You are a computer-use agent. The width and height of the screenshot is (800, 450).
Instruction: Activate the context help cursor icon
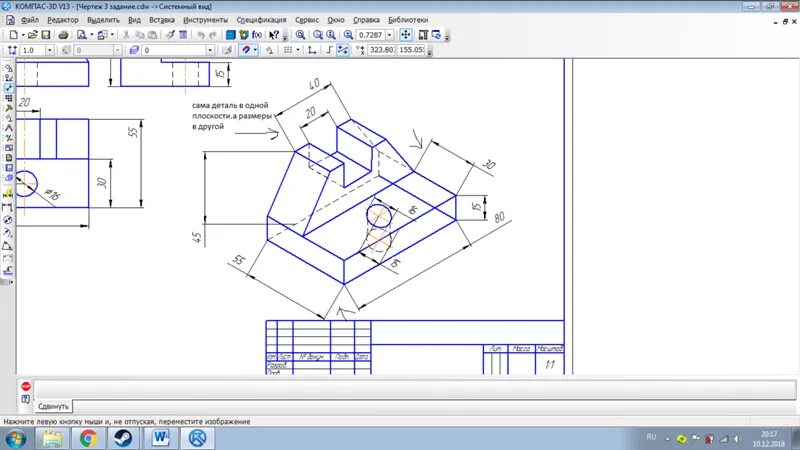[x=274, y=35]
